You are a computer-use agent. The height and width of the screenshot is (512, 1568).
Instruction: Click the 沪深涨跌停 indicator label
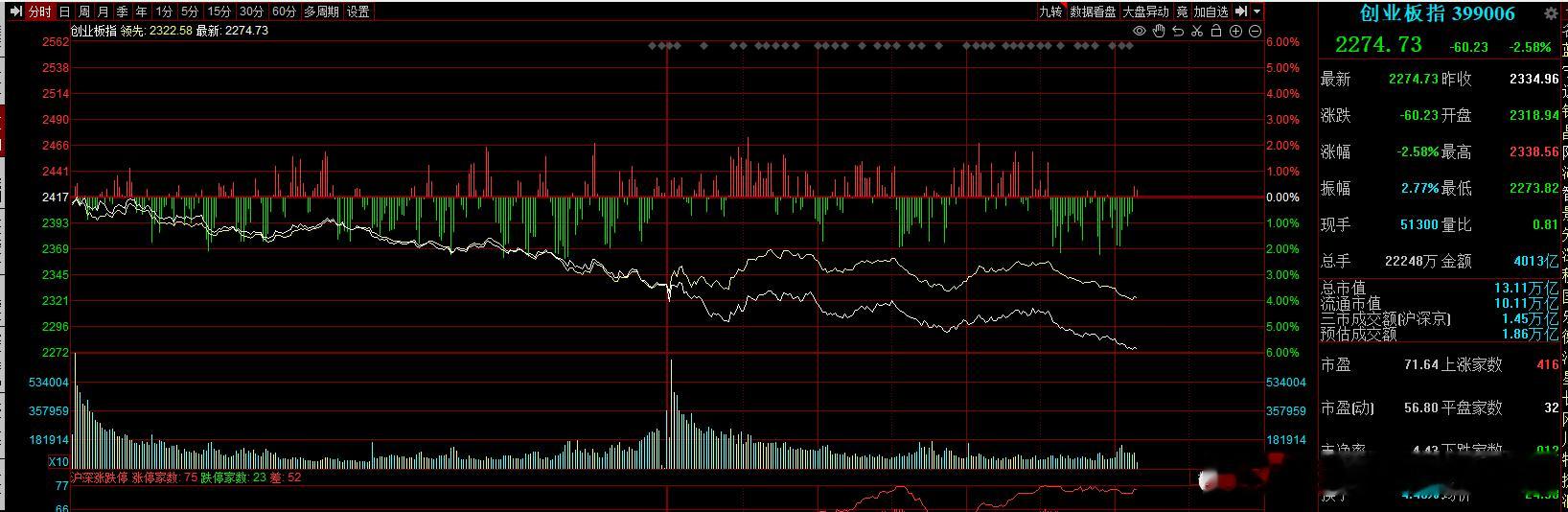tap(100, 477)
